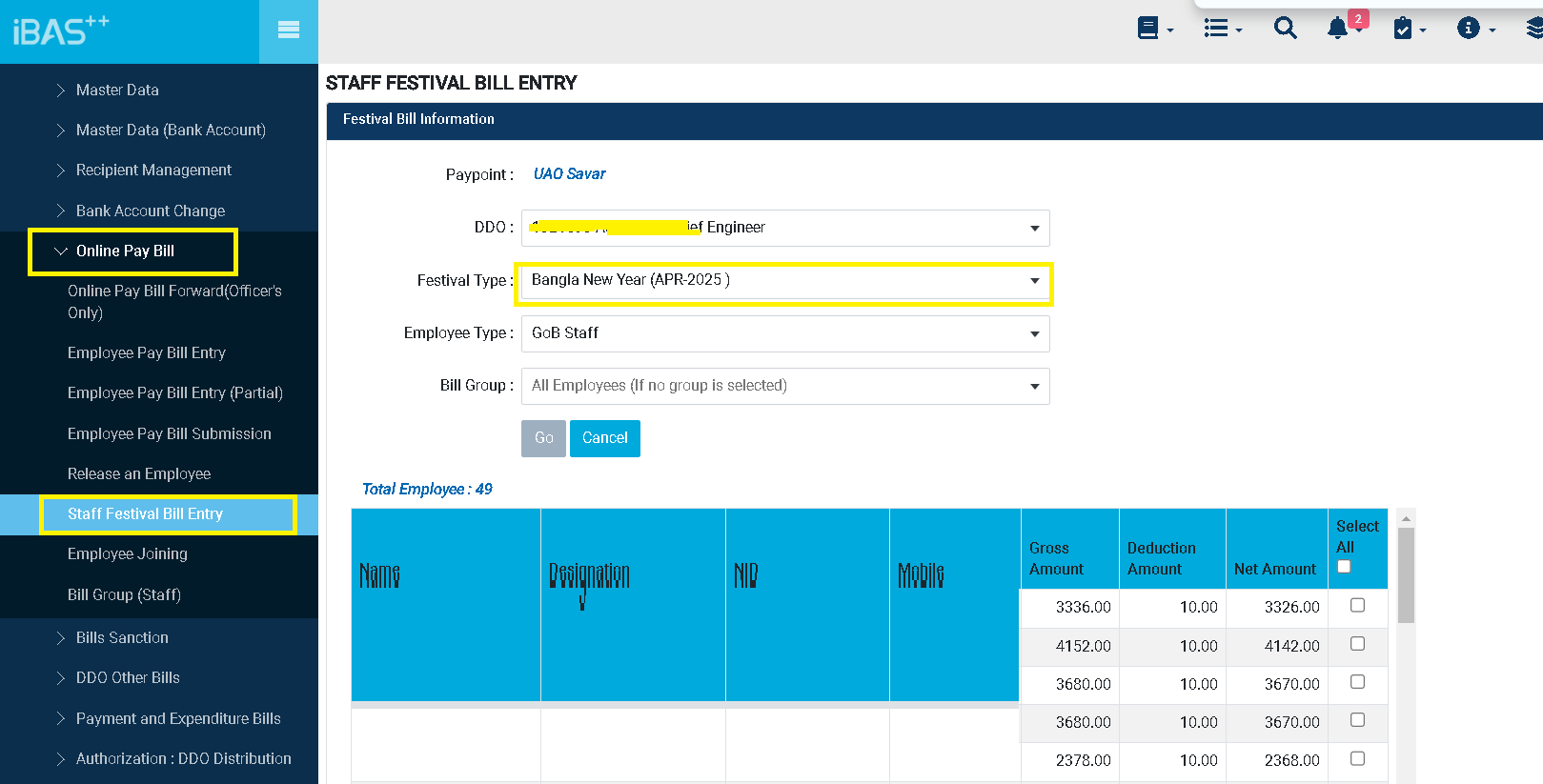This screenshot has width=1543, height=784.
Task: Expand the Master Data menu
Action: 117,90
